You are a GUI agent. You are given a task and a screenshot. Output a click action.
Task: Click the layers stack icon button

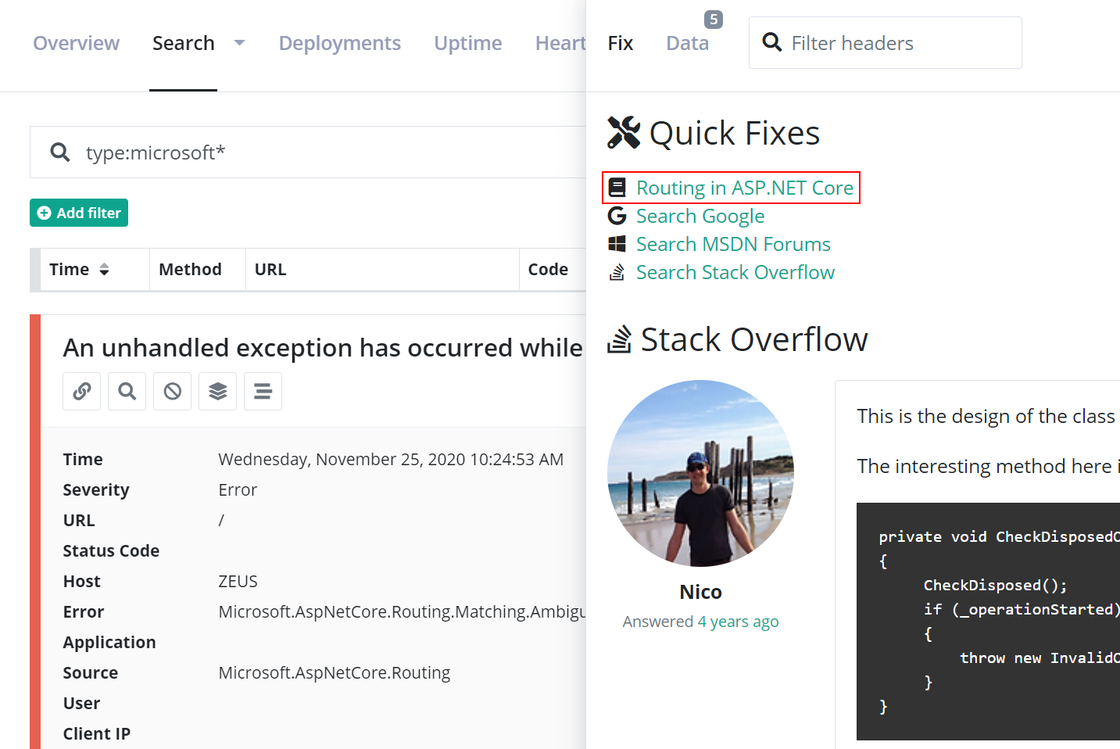click(218, 391)
